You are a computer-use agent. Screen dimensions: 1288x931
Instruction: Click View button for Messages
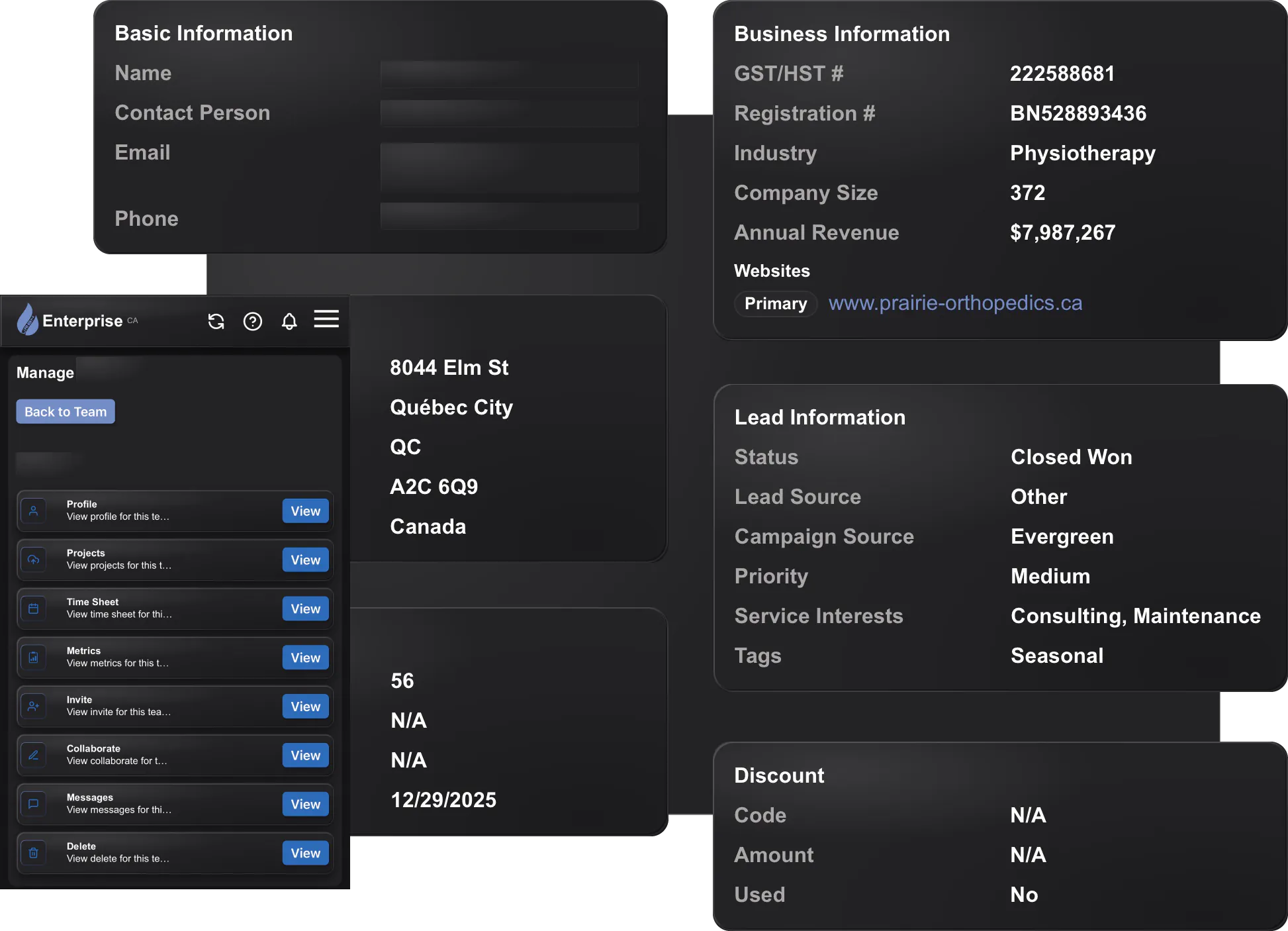[305, 804]
